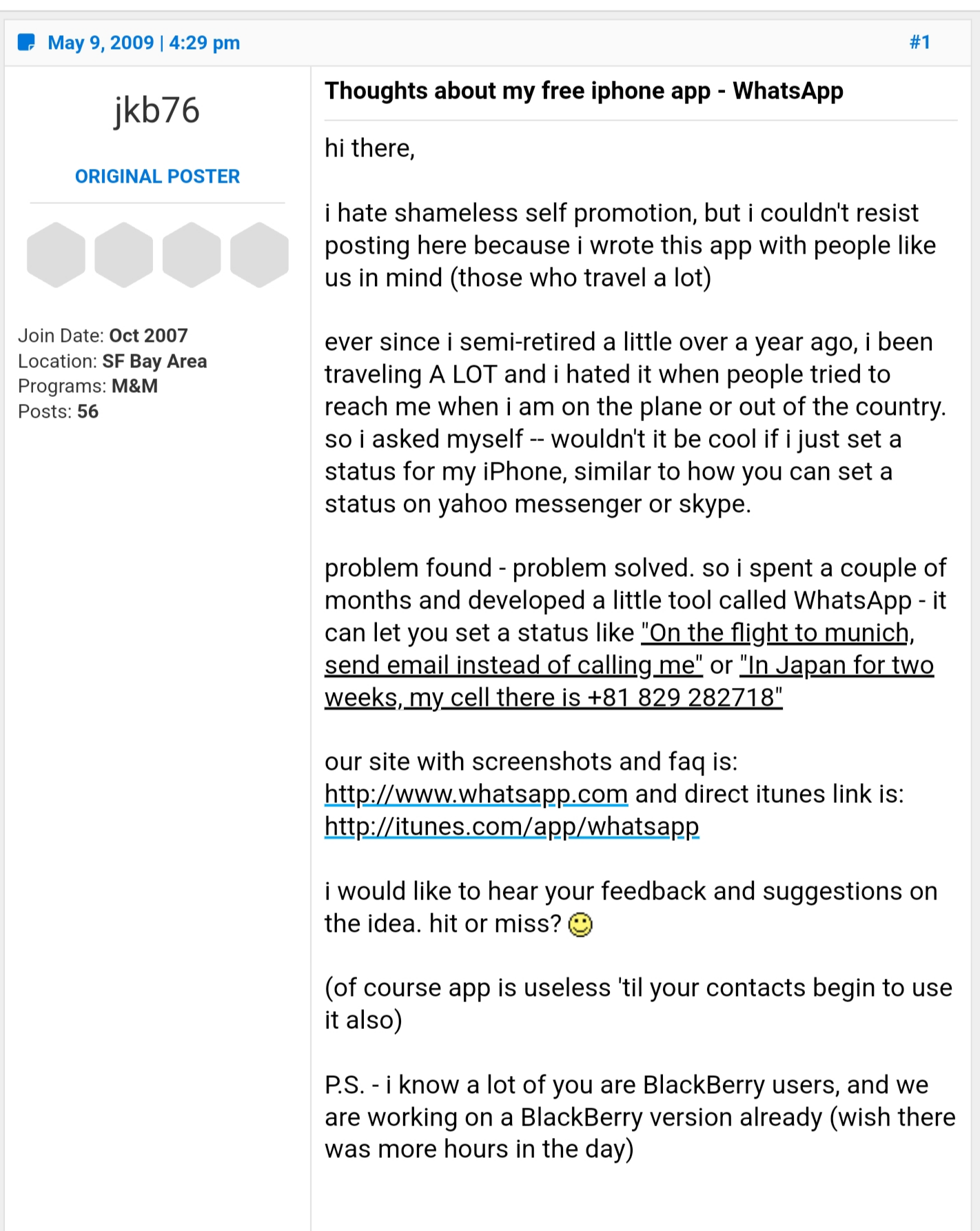Click the first gray hexagon badge

pyautogui.click(x=56, y=254)
